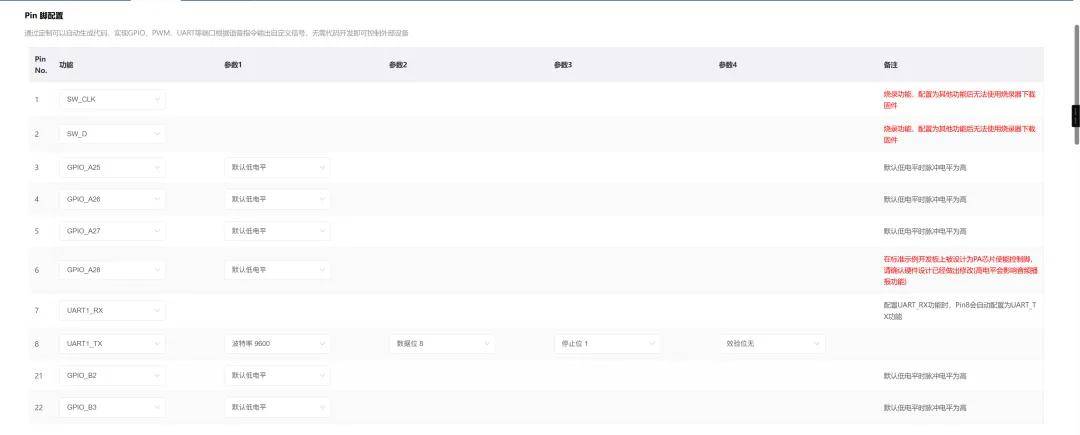
Task: Open the GPIO_B2 function dropdown
Action: [x=112, y=376]
